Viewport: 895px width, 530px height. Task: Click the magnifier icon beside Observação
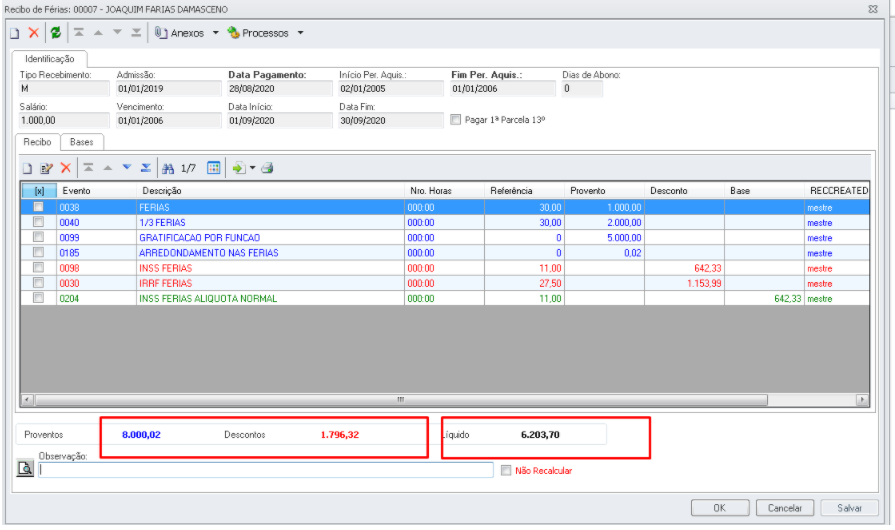coord(25,469)
